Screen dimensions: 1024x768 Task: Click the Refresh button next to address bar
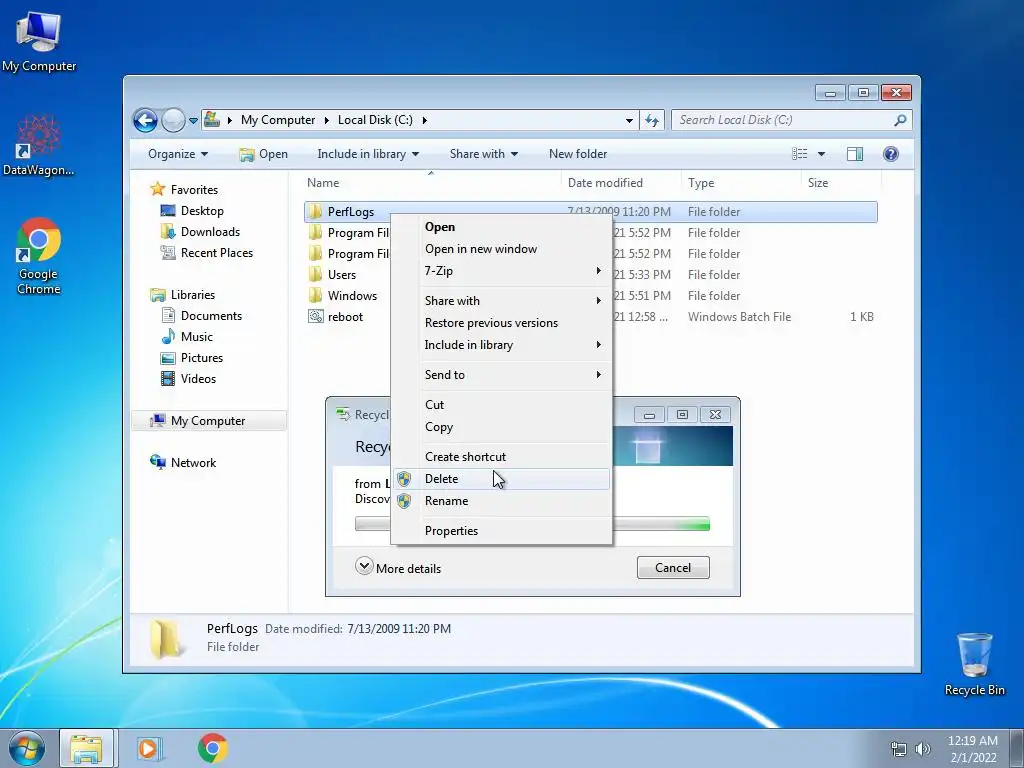click(652, 120)
